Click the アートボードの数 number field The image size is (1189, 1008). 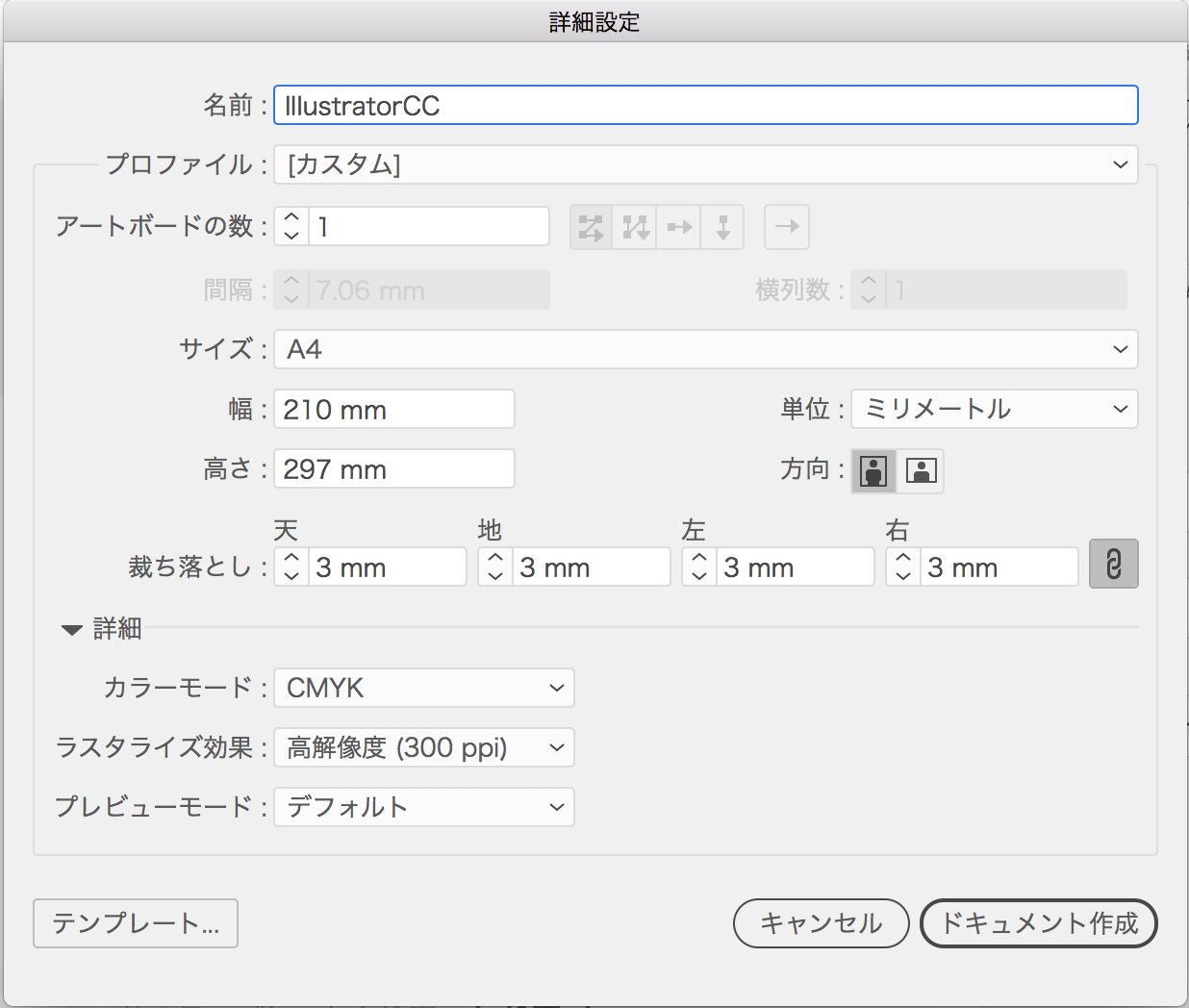pos(429,227)
